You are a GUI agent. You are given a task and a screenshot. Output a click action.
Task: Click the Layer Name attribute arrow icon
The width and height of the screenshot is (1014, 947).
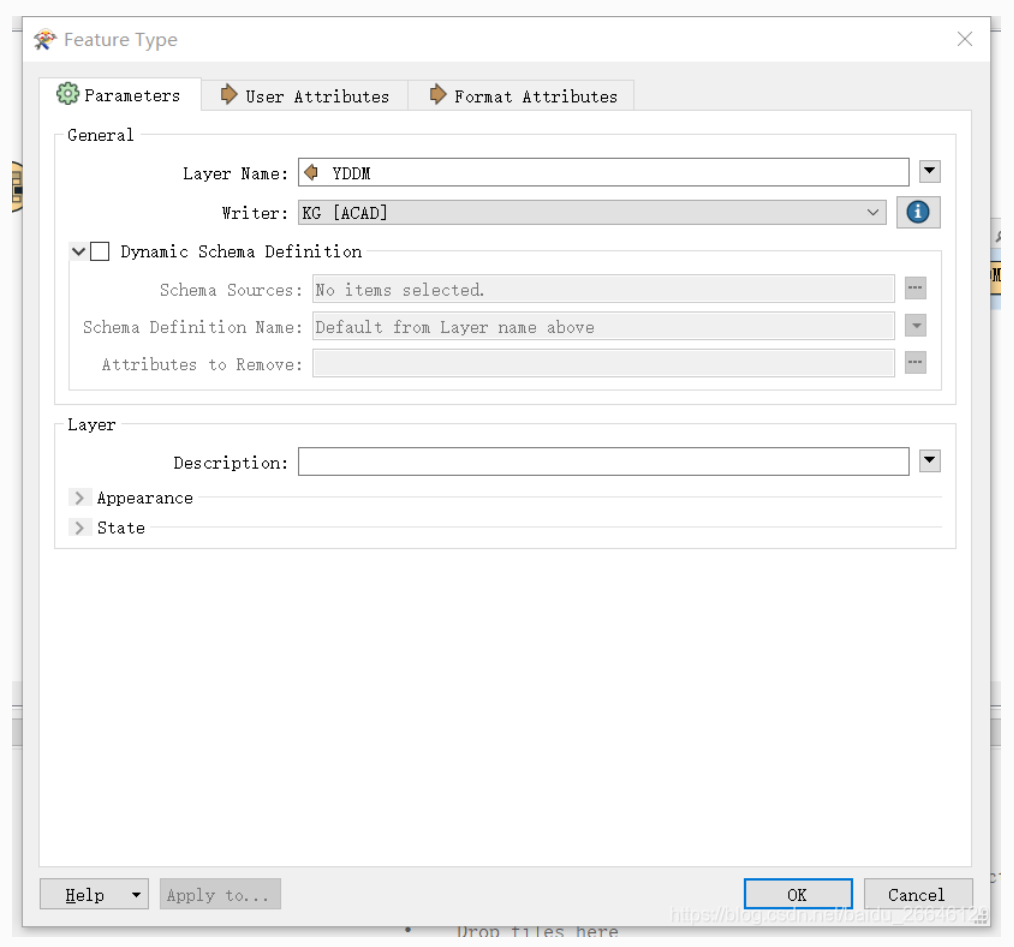[312, 172]
